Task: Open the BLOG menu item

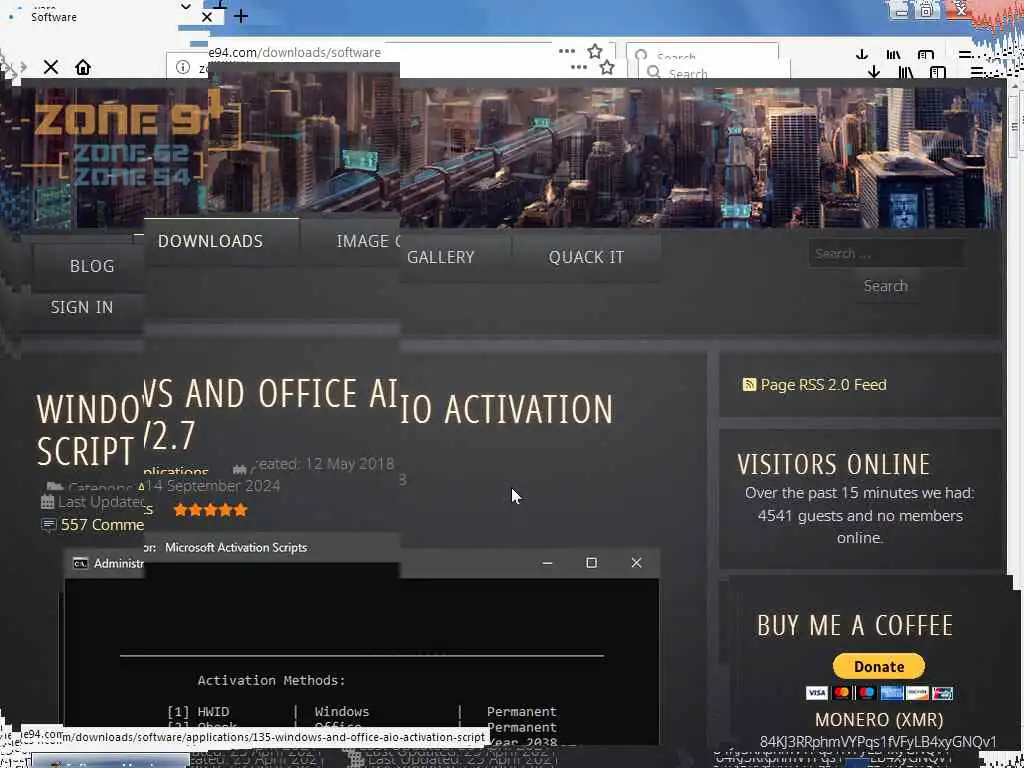Action: click(x=92, y=266)
